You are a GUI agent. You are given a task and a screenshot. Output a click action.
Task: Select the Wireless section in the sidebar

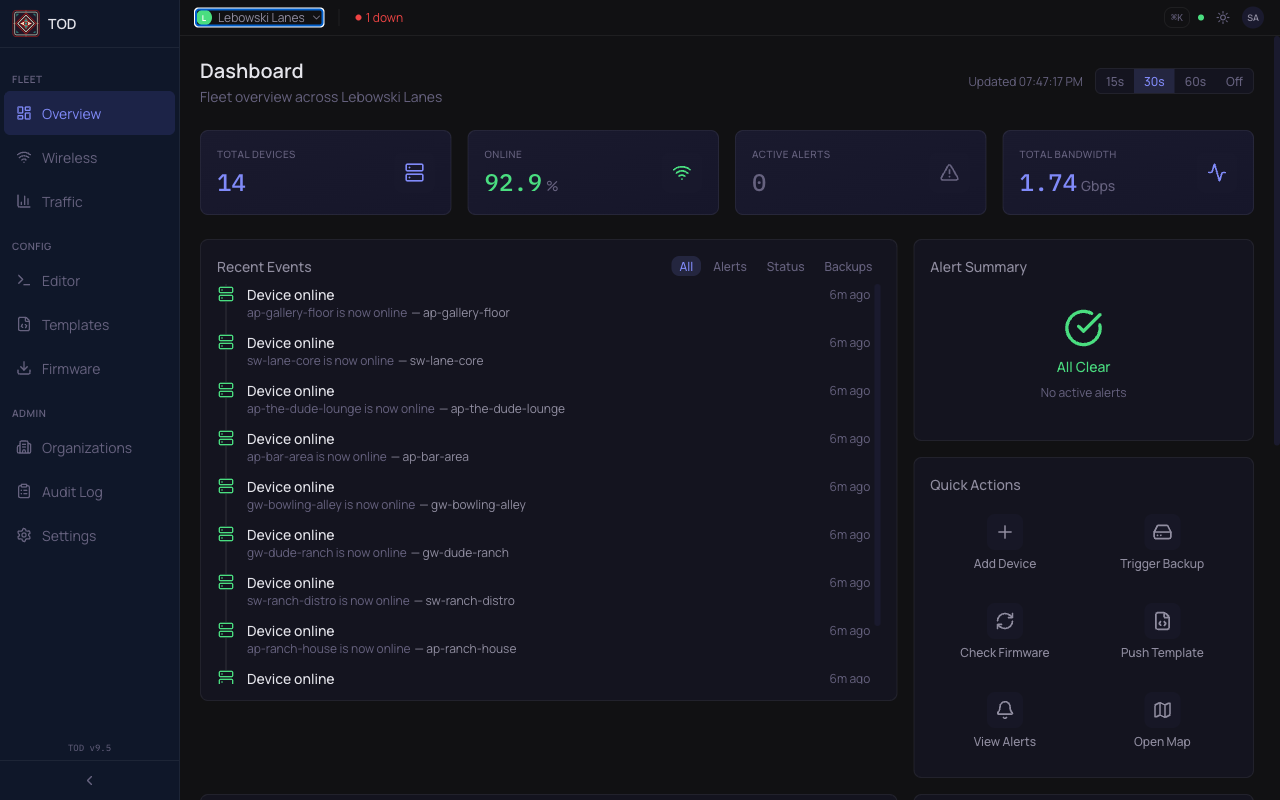(x=70, y=157)
